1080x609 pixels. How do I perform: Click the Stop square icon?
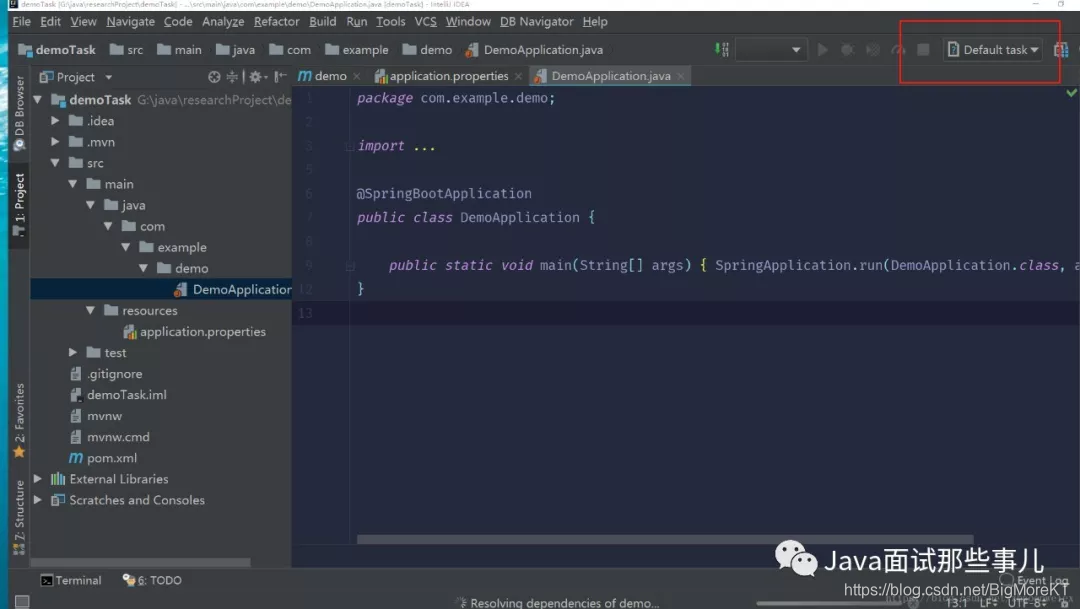click(923, 50)
